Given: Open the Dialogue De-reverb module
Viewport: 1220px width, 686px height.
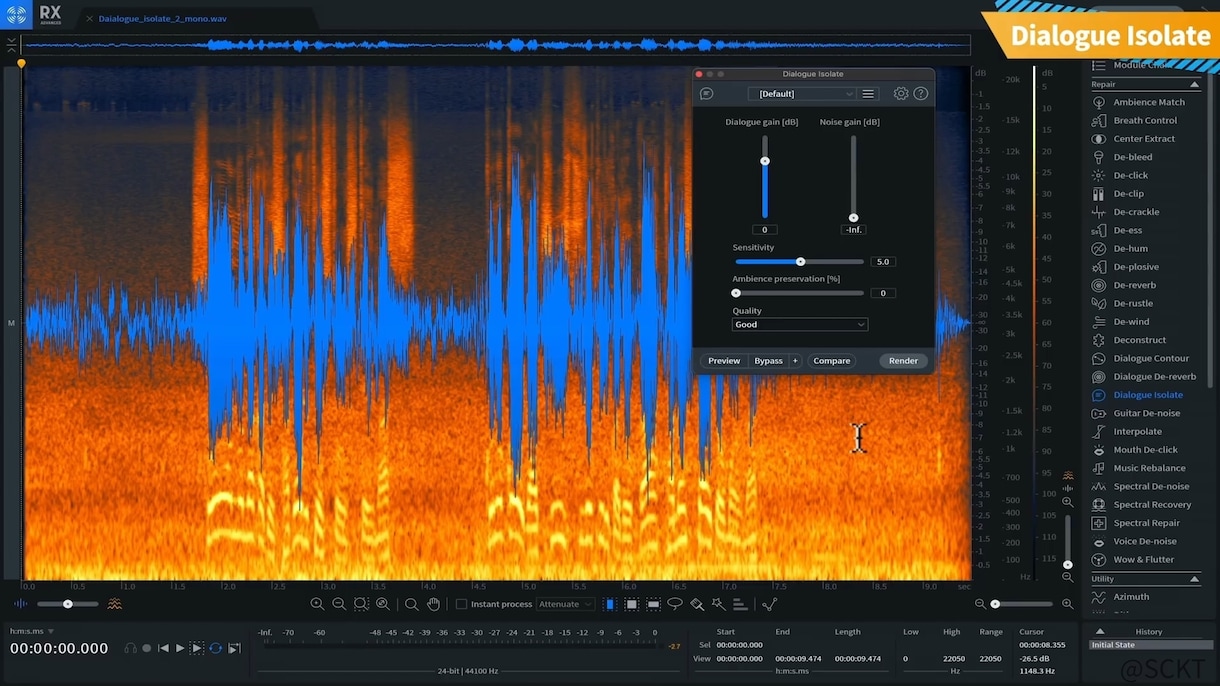Looking at the screenshot, I should click(1145, 377).
